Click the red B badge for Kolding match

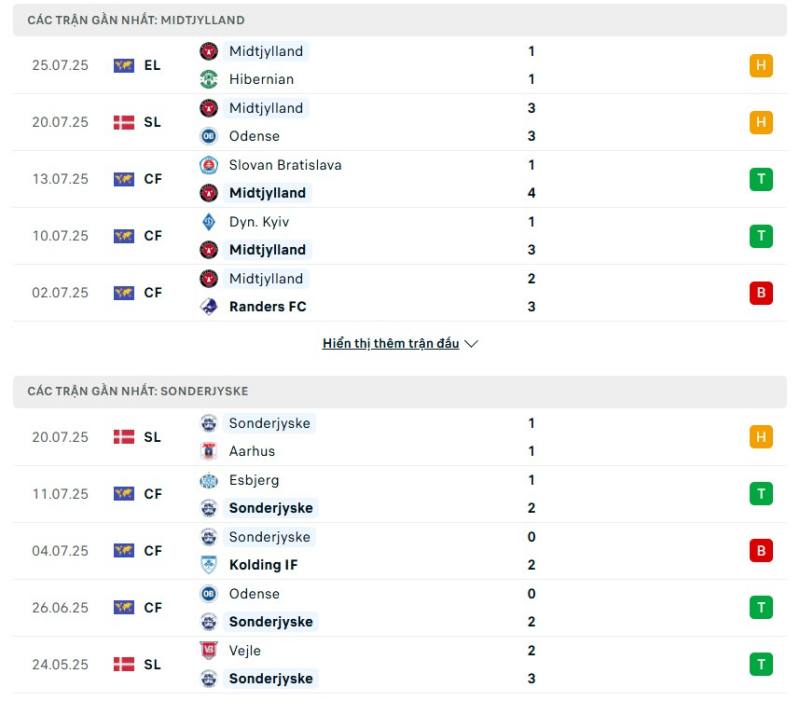[x=761, y=550]
